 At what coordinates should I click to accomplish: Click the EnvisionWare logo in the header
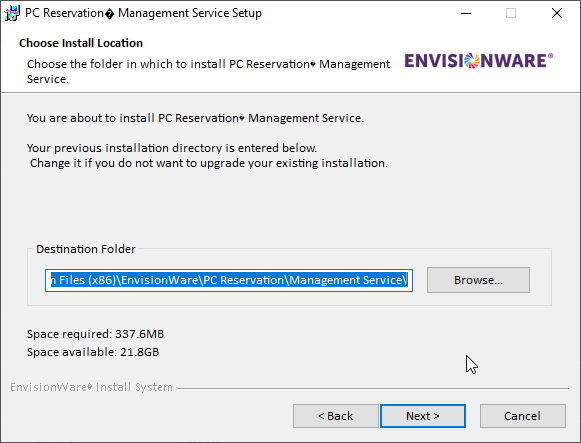point(478,61)
